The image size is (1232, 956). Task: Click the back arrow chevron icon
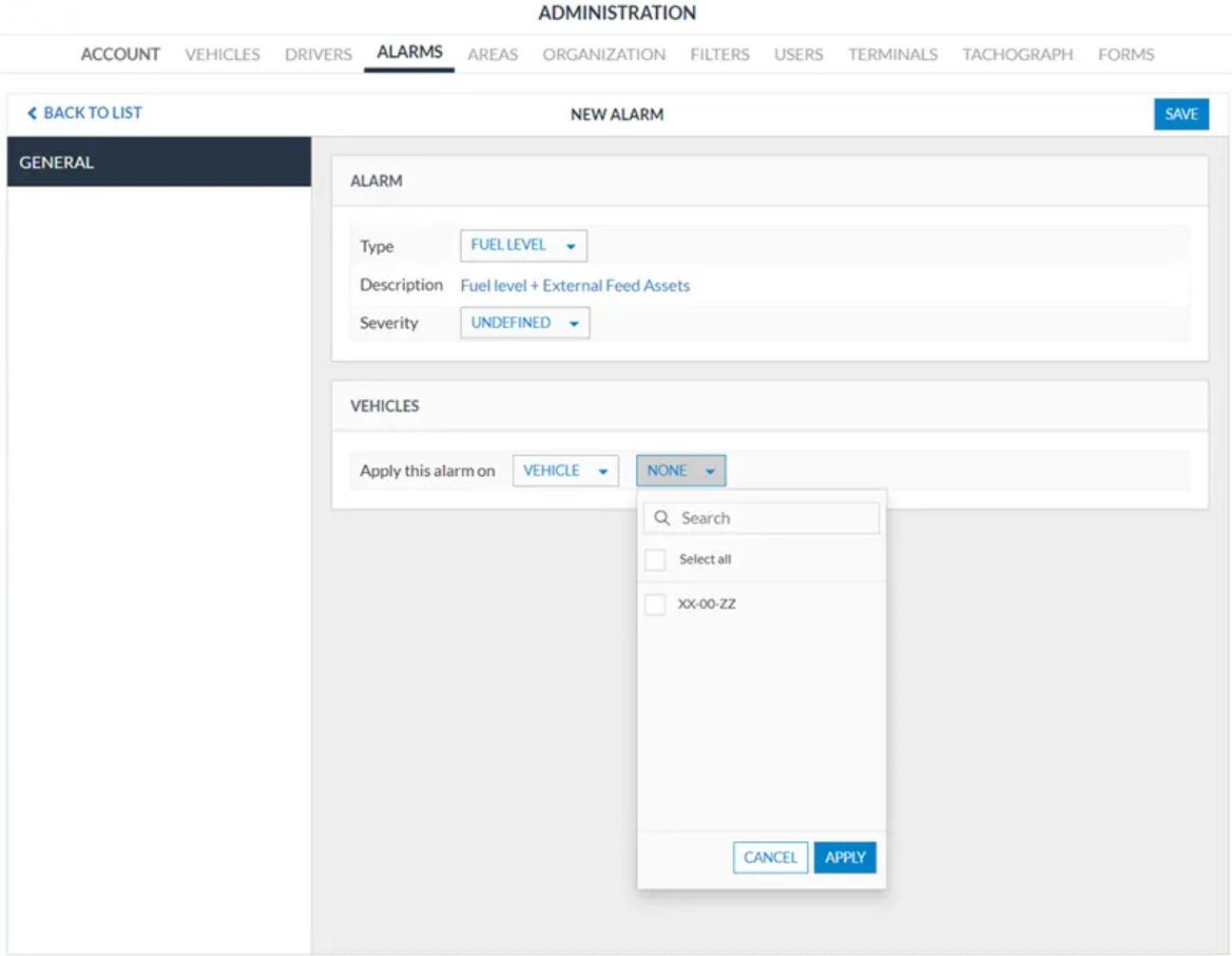click(31, 113)
